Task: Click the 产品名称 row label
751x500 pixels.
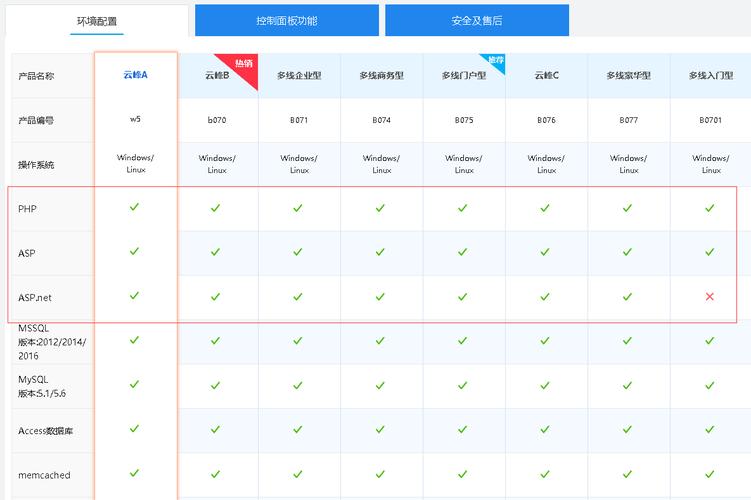Action: (36, 76)
